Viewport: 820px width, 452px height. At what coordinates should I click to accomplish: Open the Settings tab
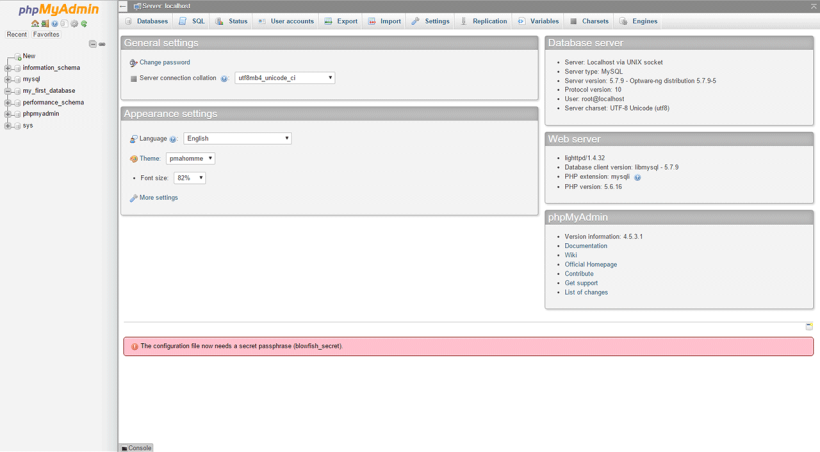(430, 21)
